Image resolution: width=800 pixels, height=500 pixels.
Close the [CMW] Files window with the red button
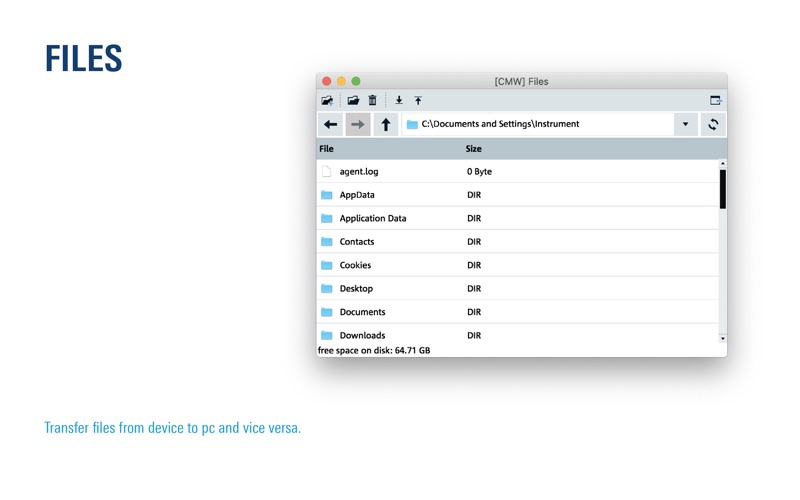(327, 81)
